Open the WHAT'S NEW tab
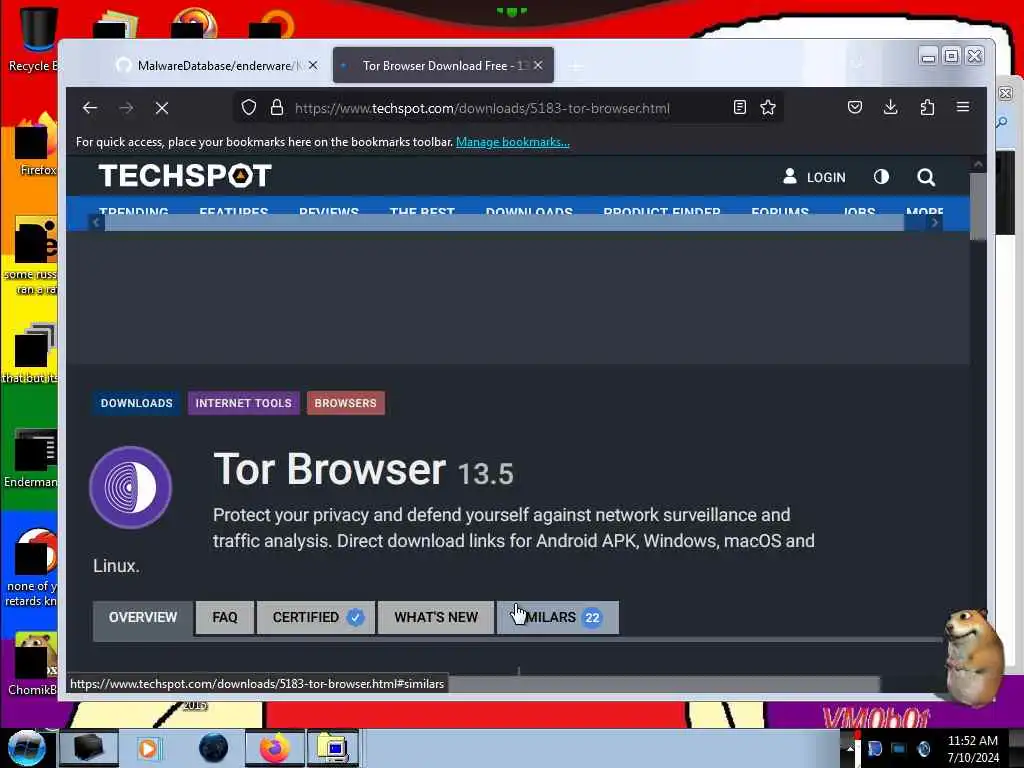 436,618
